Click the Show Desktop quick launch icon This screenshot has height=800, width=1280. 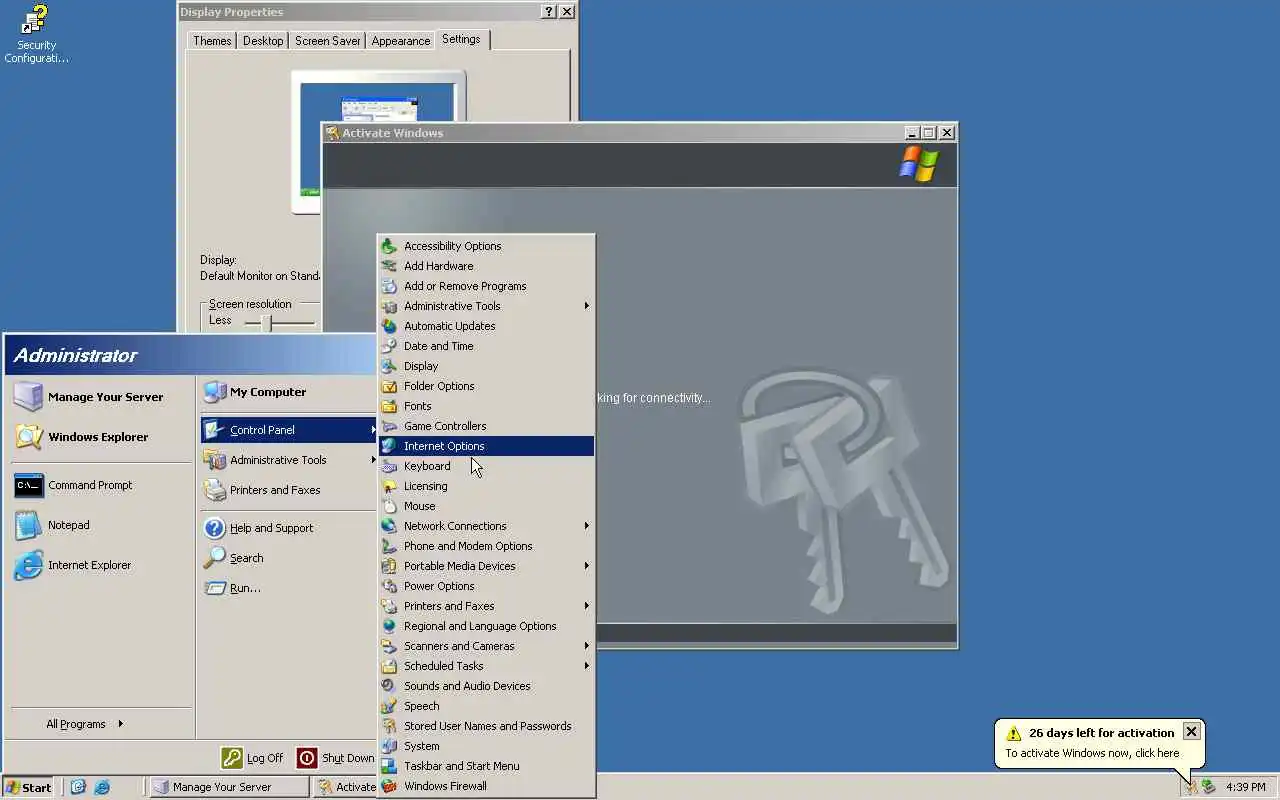[x=78, y=787]
